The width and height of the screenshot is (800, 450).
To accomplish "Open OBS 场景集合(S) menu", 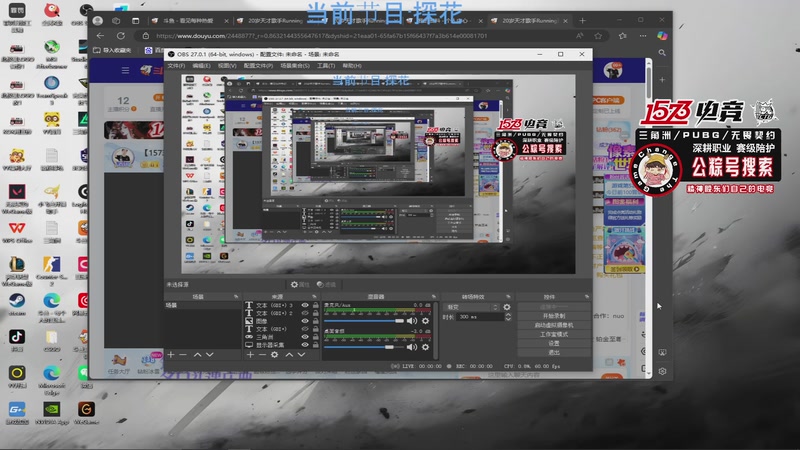I will pos(295,66).
